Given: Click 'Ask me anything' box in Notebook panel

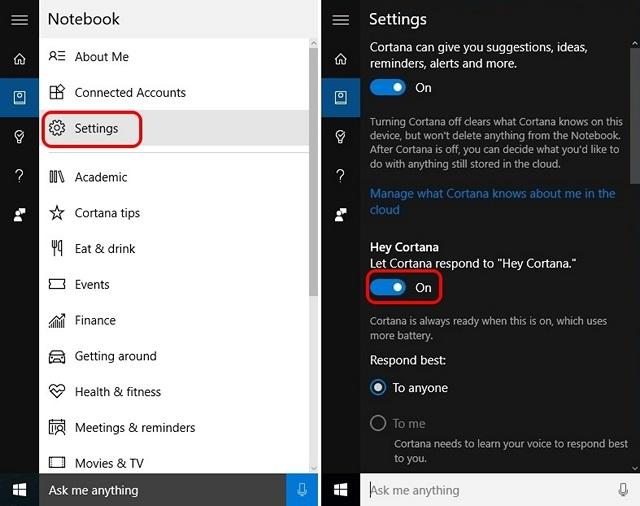Looking at the screenshot, I should pos(162,490).
